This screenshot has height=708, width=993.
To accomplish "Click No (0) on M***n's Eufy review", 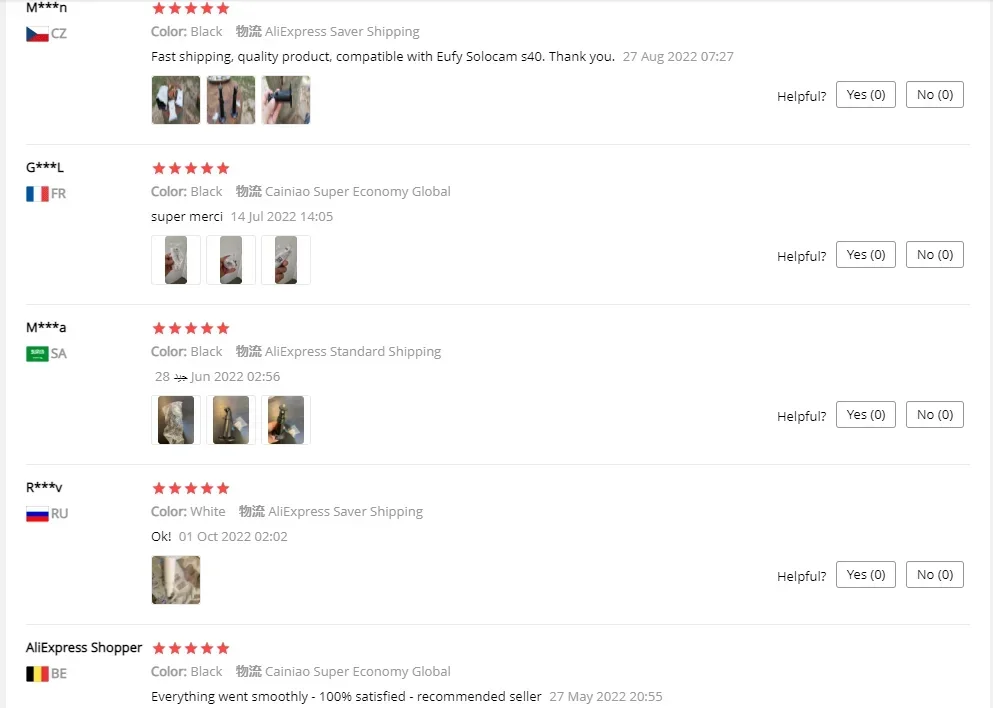I will 934,94.
